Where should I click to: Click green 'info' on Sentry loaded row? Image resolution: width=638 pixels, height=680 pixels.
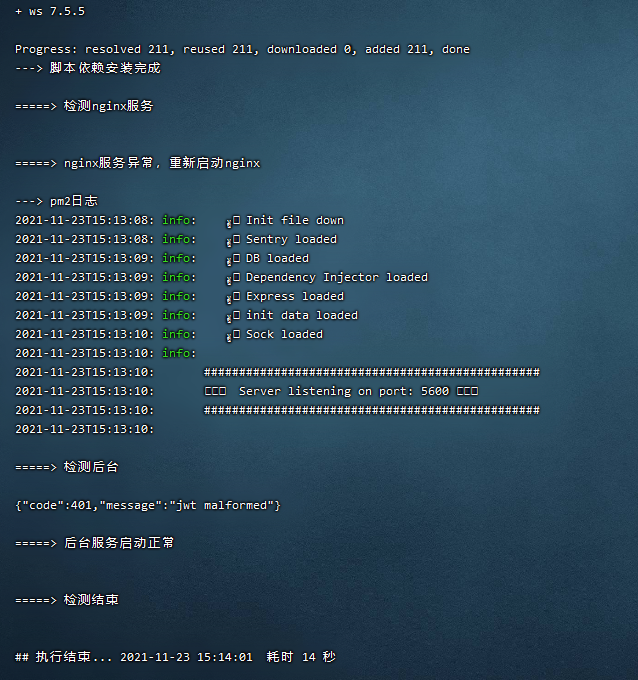pyautogui.click(x=176, y=239)
